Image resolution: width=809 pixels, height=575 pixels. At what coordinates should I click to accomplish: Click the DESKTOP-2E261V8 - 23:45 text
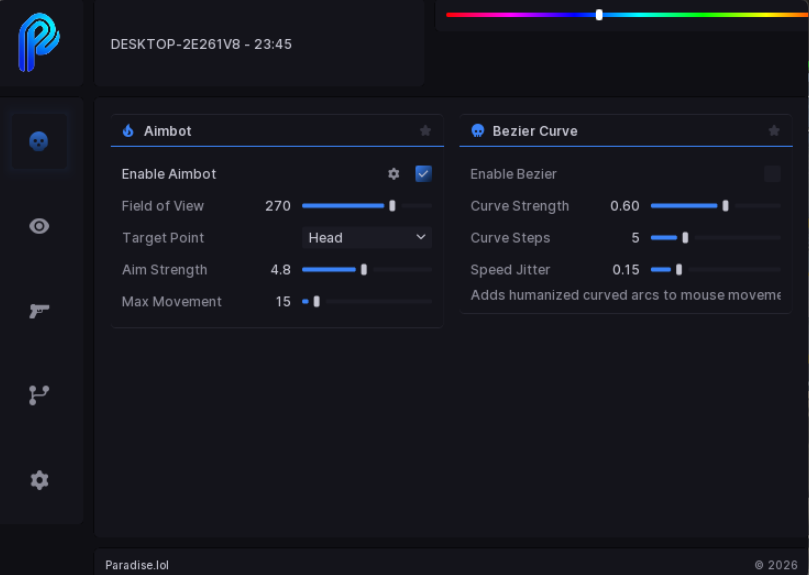tap(201, 44)
